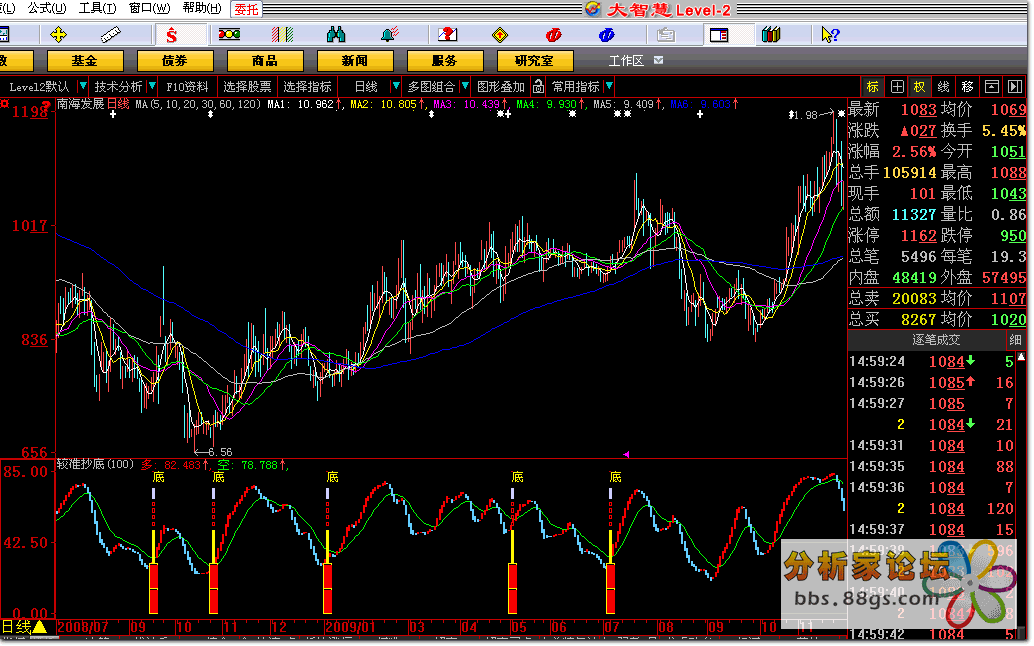
Task: Open the binoculars search icon
Action: click(x=336, y=35)
